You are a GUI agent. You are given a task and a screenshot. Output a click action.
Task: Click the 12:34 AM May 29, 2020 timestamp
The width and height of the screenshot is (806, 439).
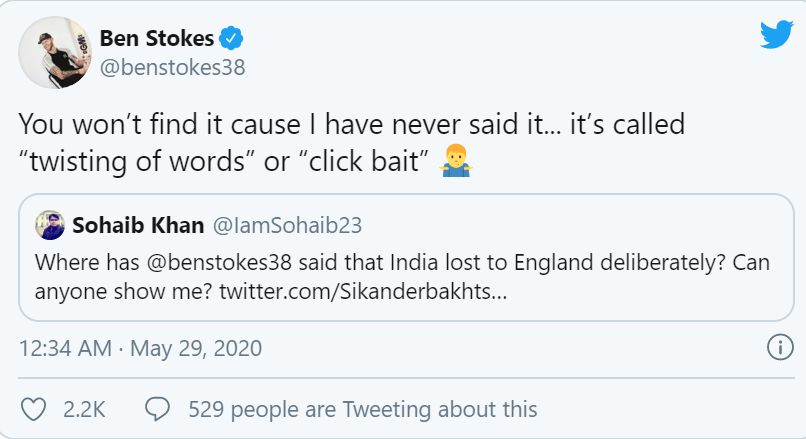coord(140,349)
